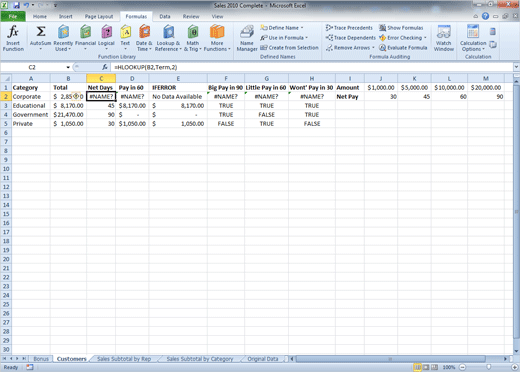Click the Undo icon
This screenshot has width=520, height=372.
pos(26,5)
